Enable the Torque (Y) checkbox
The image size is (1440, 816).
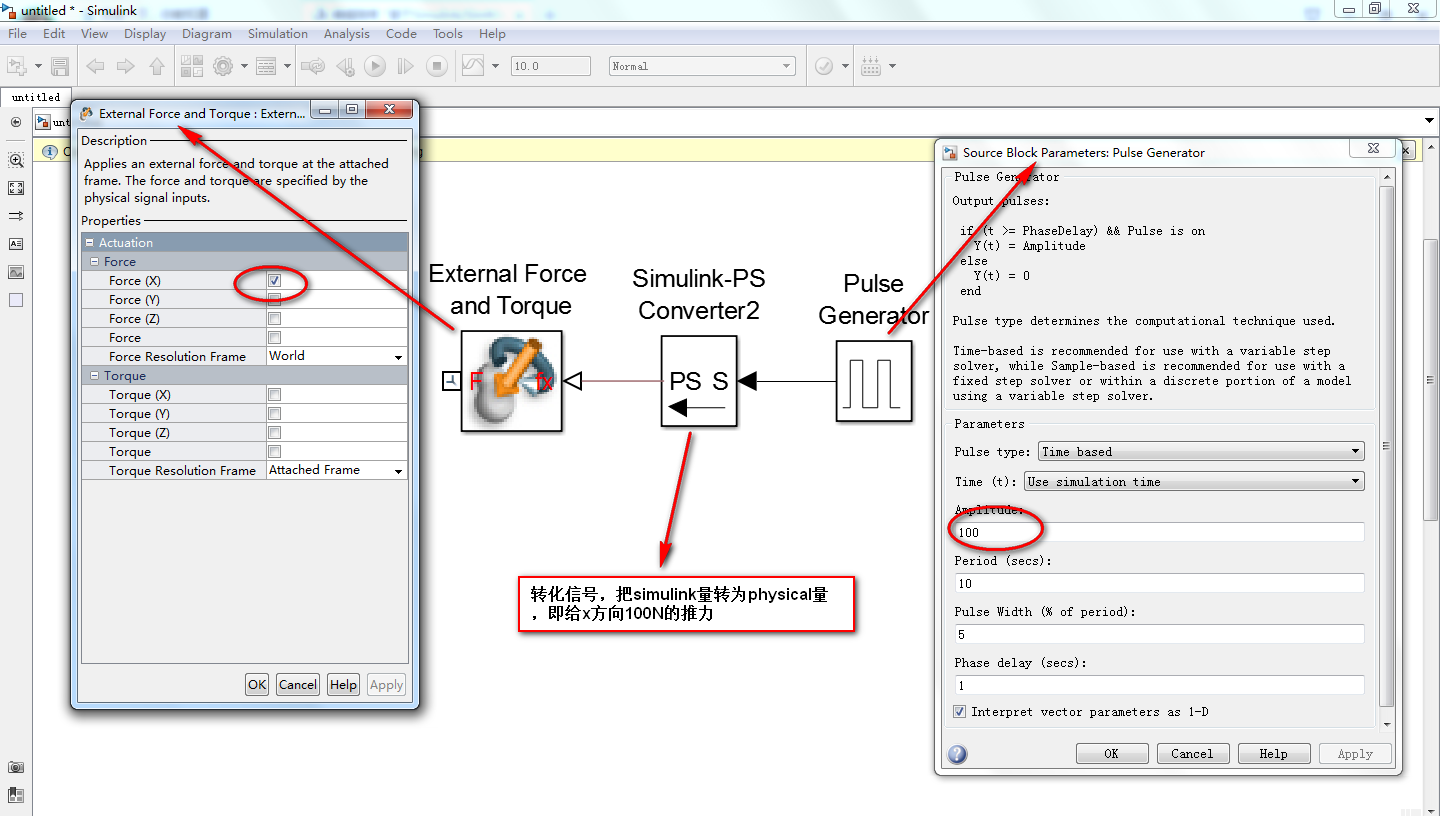click(x=274, y=414)
